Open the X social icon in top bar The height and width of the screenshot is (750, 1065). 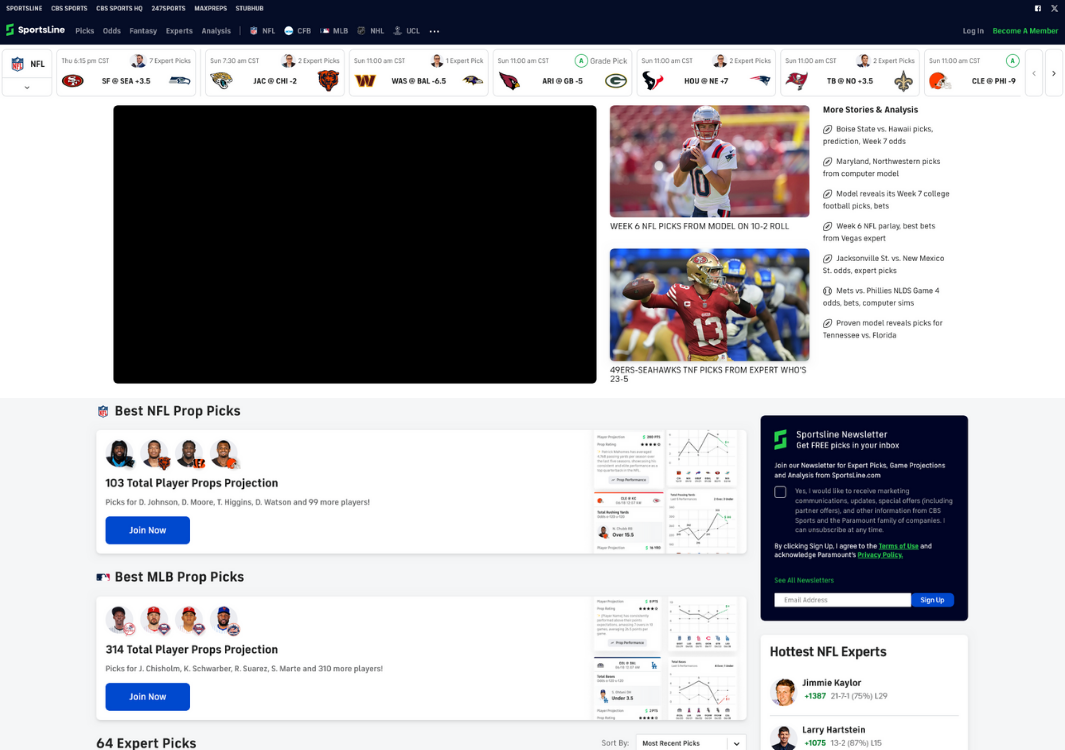(x=1053, y=8)
